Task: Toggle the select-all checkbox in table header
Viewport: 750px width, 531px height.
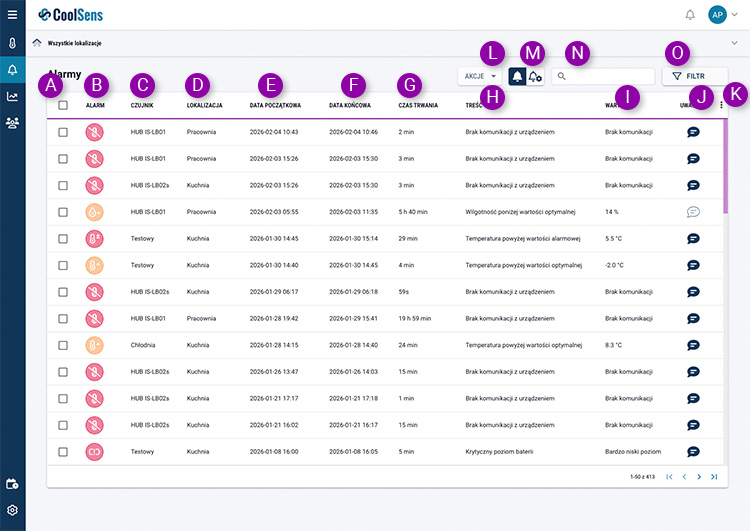Action: pyautogui.click(x=63, y=105)
